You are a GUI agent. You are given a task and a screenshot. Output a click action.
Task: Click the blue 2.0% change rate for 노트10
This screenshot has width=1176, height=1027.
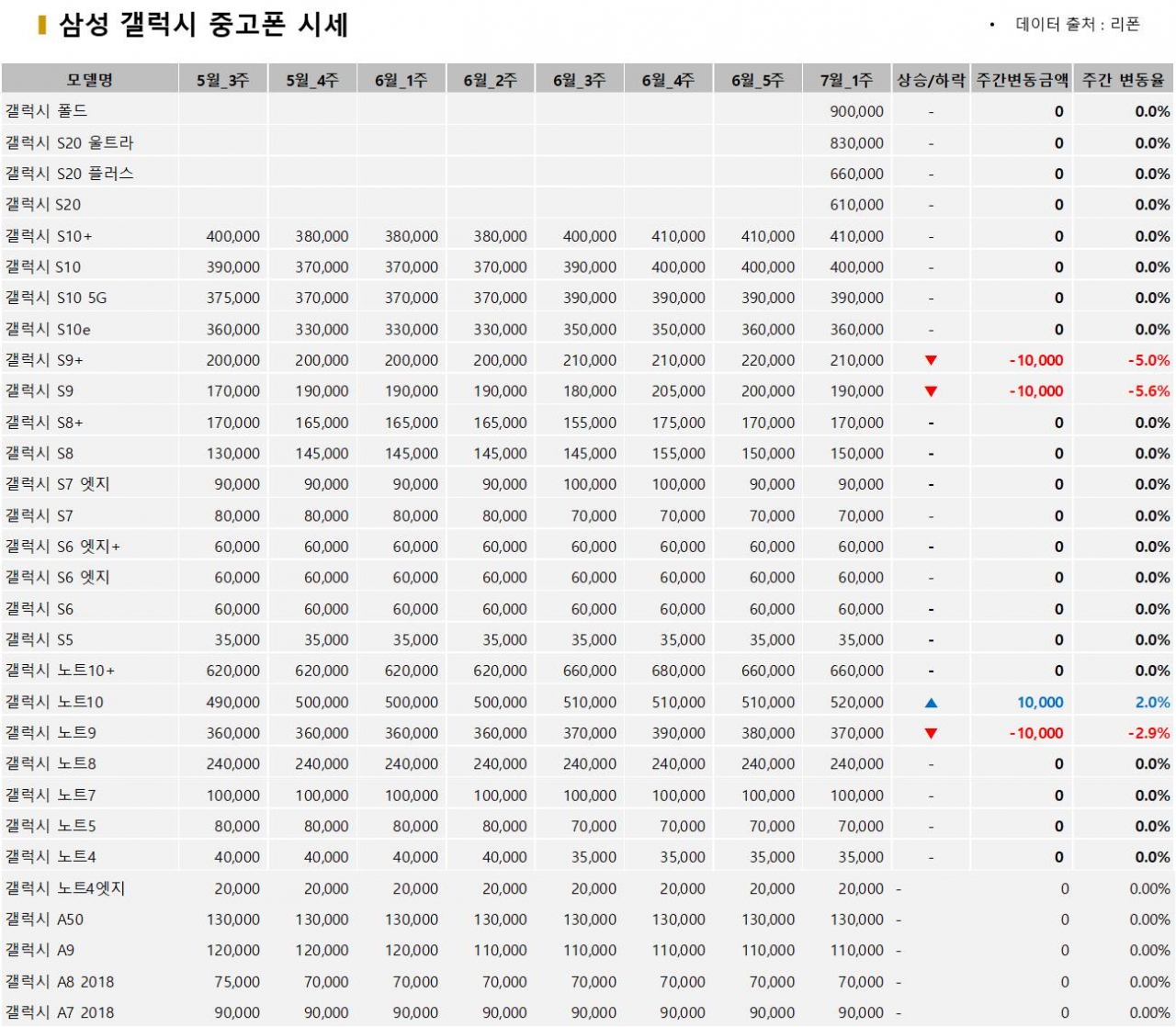(1153, 702)
